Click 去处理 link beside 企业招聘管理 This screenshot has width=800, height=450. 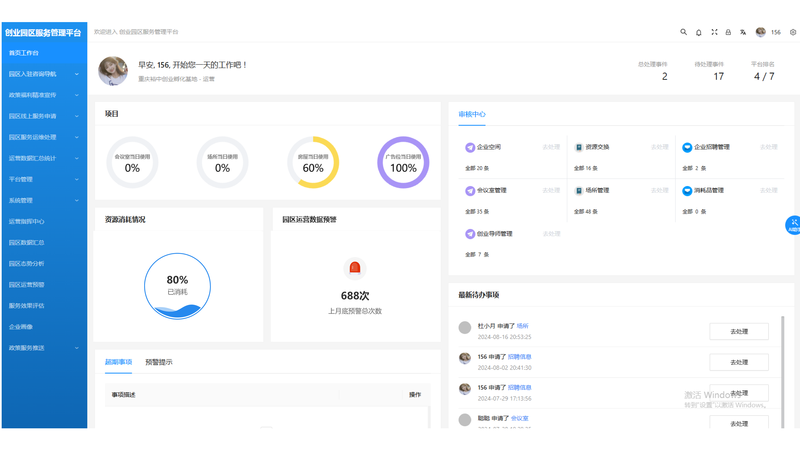(769, 147)
